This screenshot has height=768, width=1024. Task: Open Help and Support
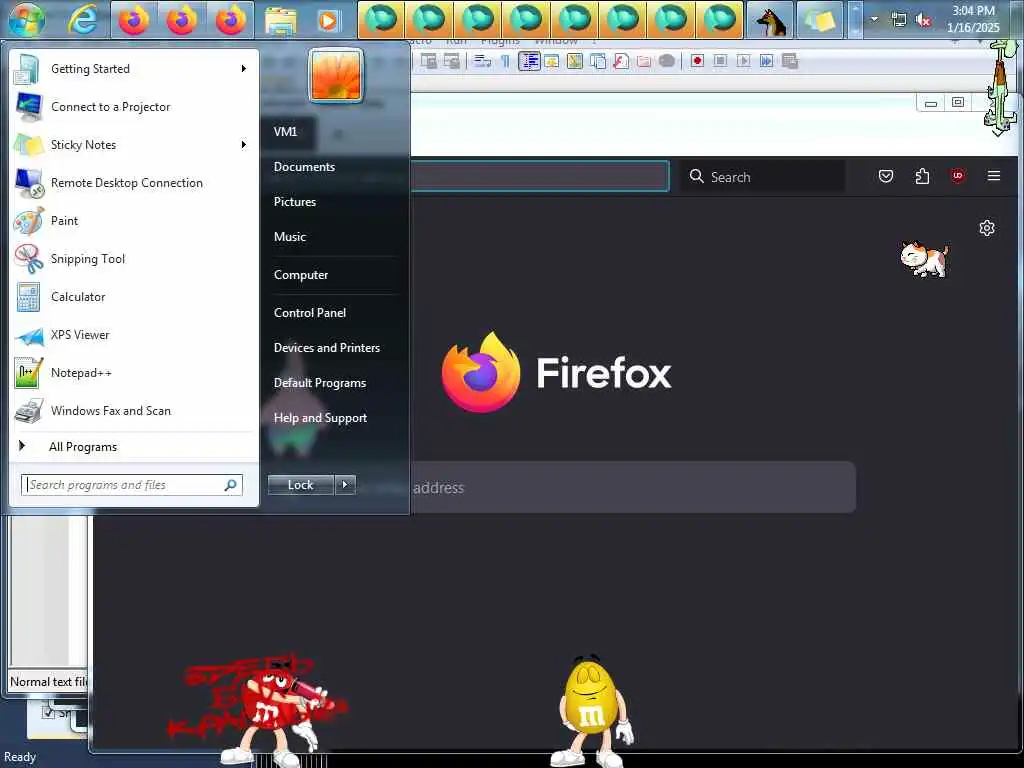tap(320, 418)
